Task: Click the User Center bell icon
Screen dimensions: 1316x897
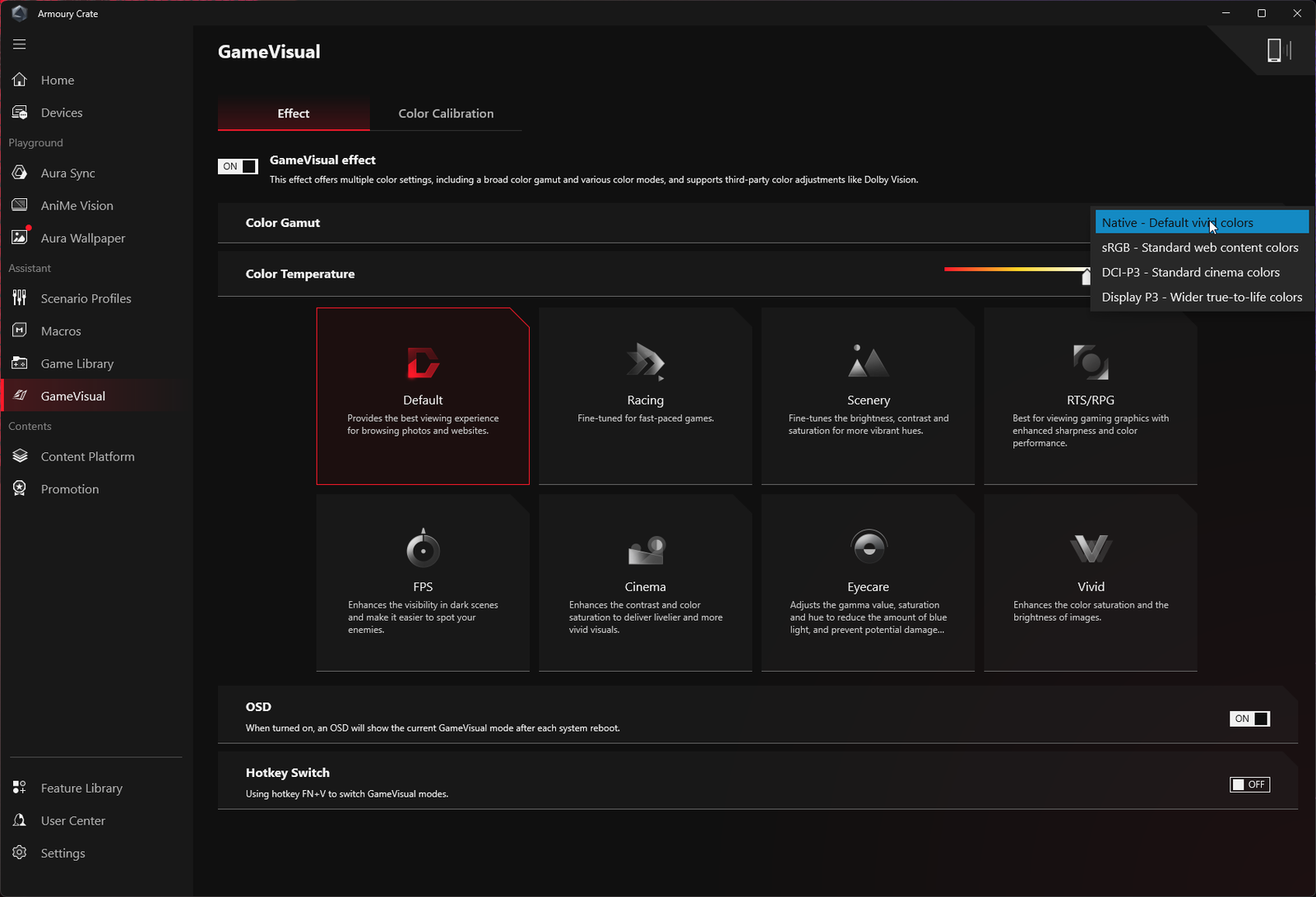Action: 20,821
